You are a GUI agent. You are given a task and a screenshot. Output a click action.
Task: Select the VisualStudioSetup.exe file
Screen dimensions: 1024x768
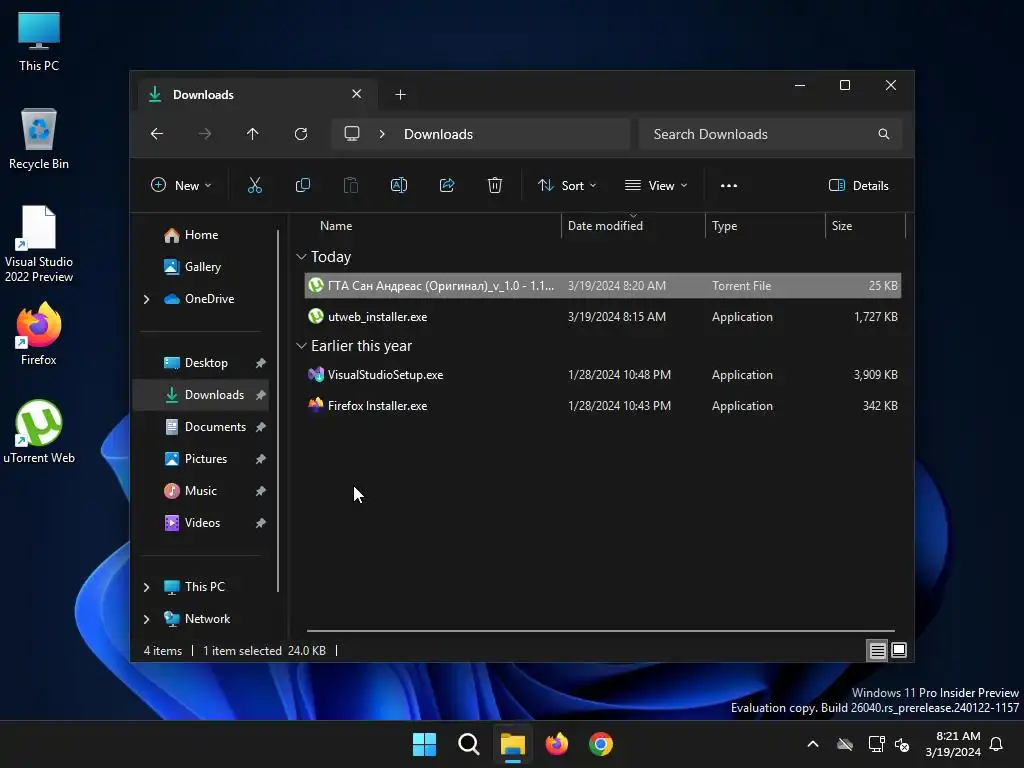[603, 375]
